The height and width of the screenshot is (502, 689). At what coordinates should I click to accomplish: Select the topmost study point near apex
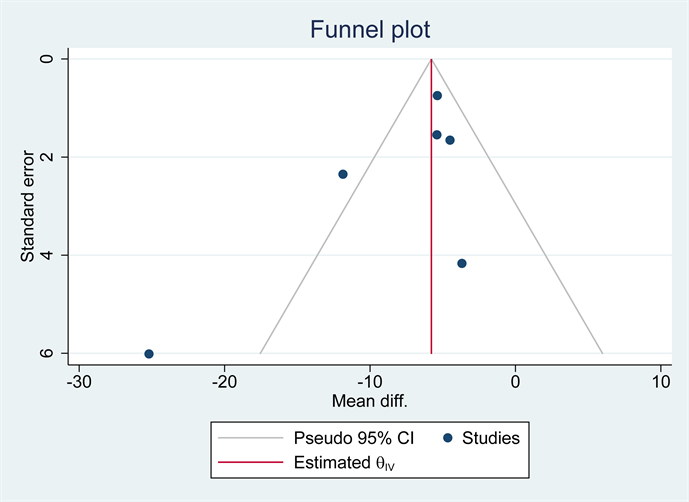pos(437,96)
